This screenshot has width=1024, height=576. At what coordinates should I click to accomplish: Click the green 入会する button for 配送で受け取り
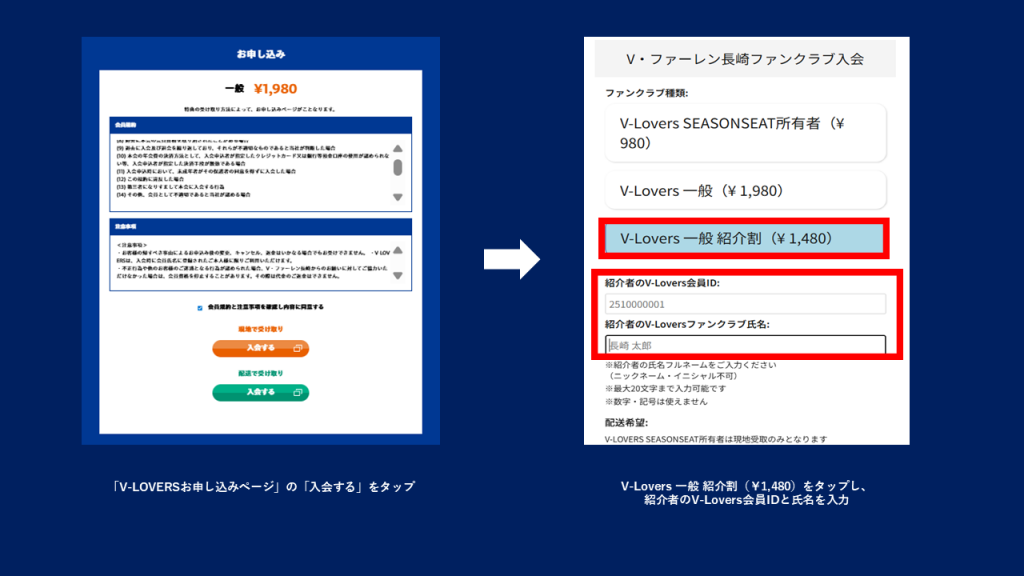(x=261, y=392)
